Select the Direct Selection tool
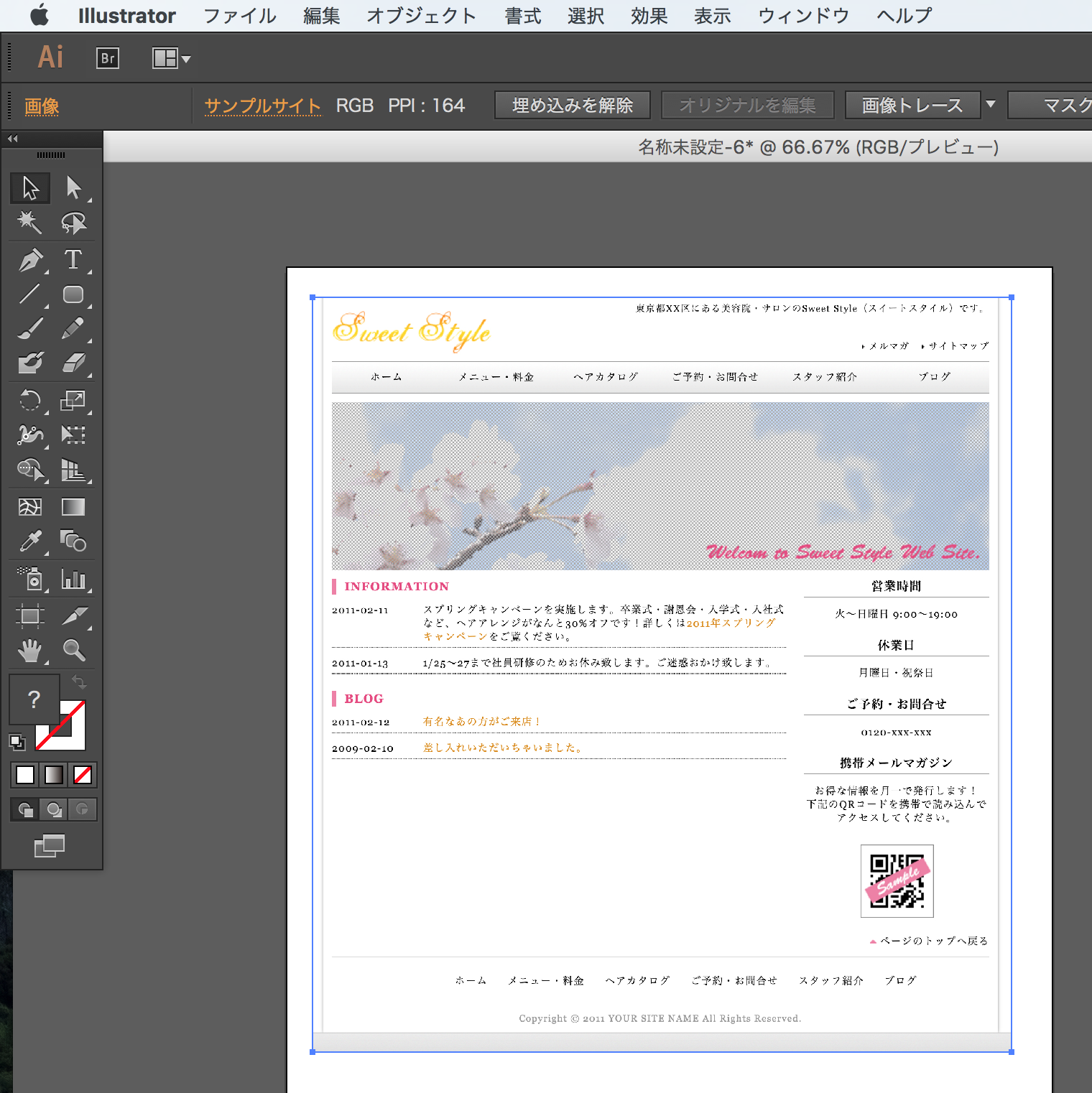Image resolution: width=1092 pixels, height=1093 pixels. [73, 188]
